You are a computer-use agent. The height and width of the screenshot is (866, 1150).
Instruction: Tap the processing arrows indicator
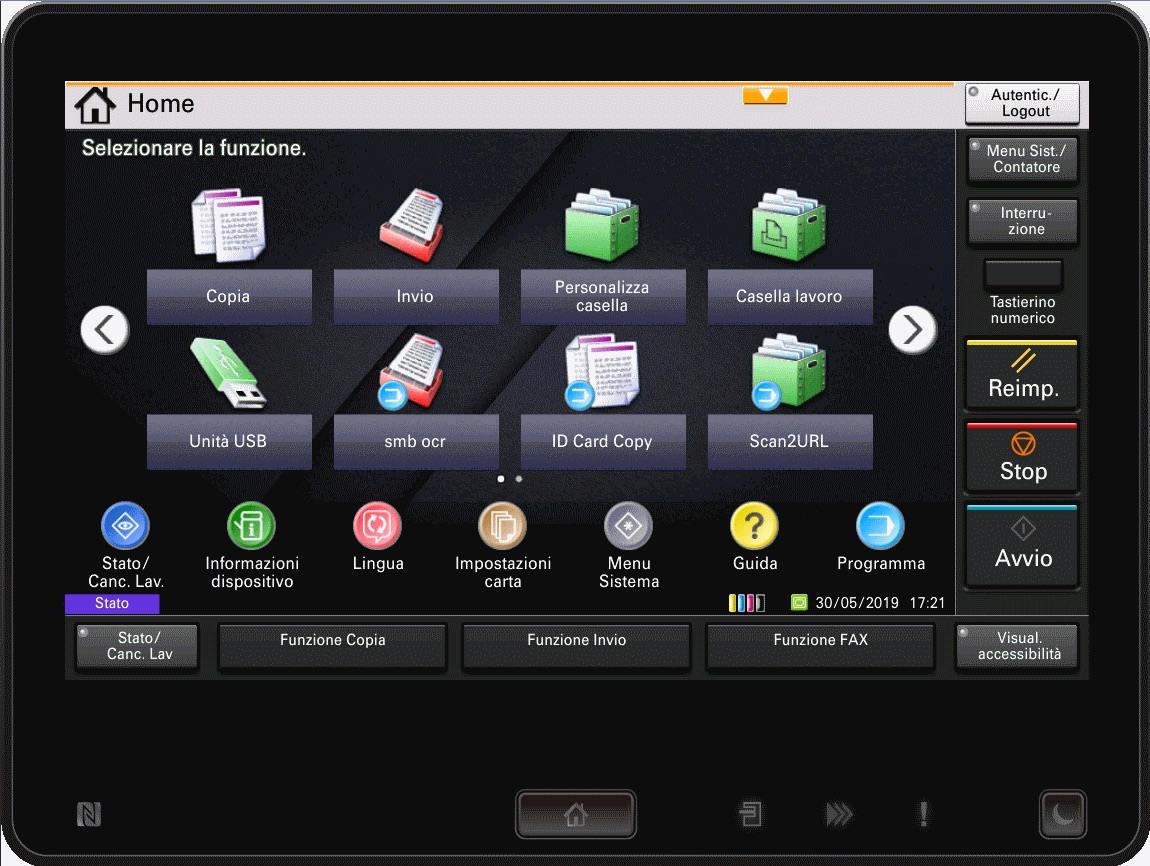[839, 814]
